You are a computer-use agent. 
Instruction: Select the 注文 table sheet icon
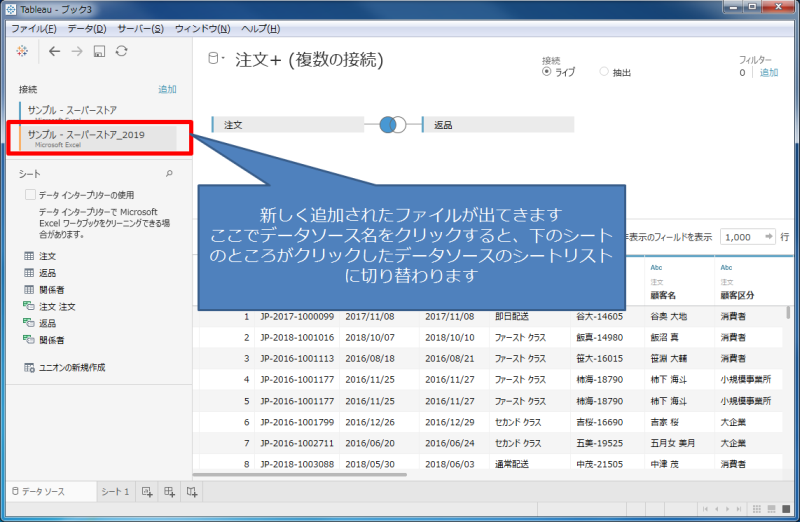[x=29, y=256]
